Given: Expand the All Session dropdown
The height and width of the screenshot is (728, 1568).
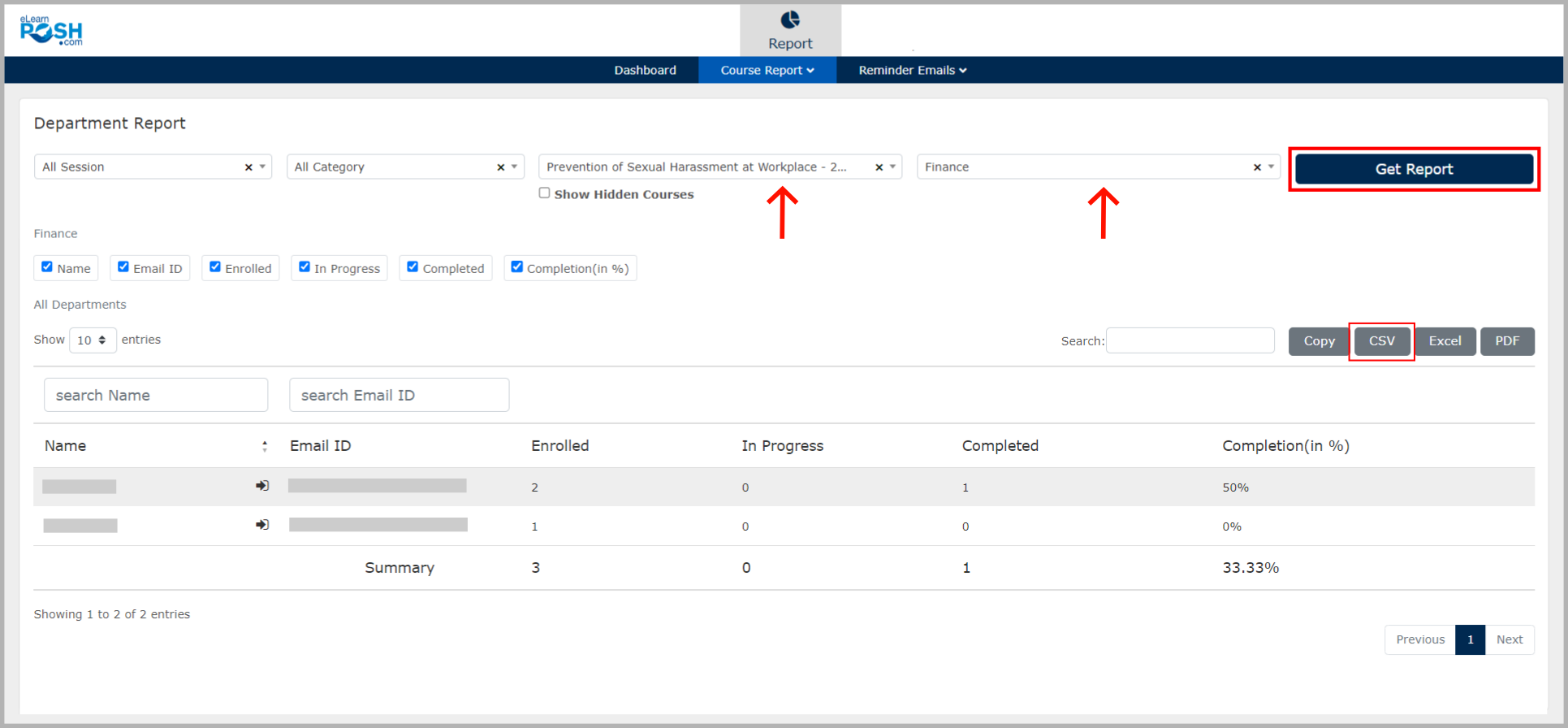Looking at the screenshot, I should coord(262,167).
